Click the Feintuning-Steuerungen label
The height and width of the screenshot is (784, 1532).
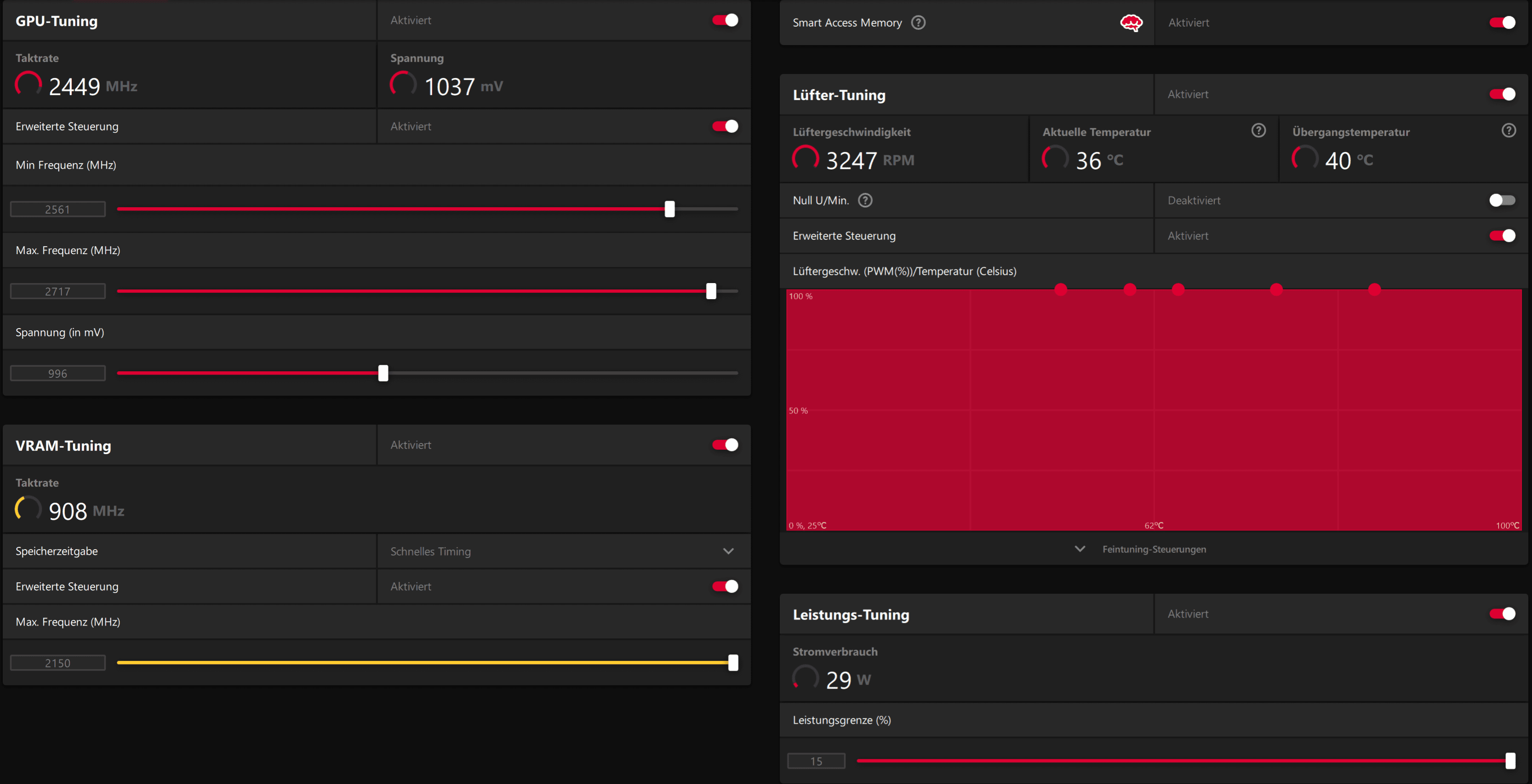[x=1154, y=549]
